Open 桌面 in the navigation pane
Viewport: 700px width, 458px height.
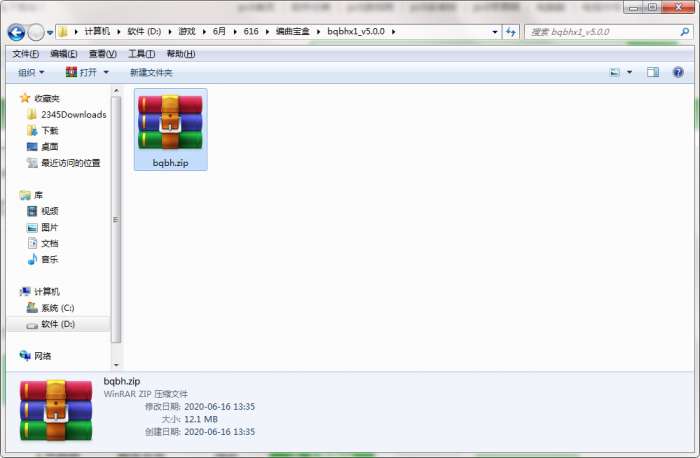tap(43, 147)
